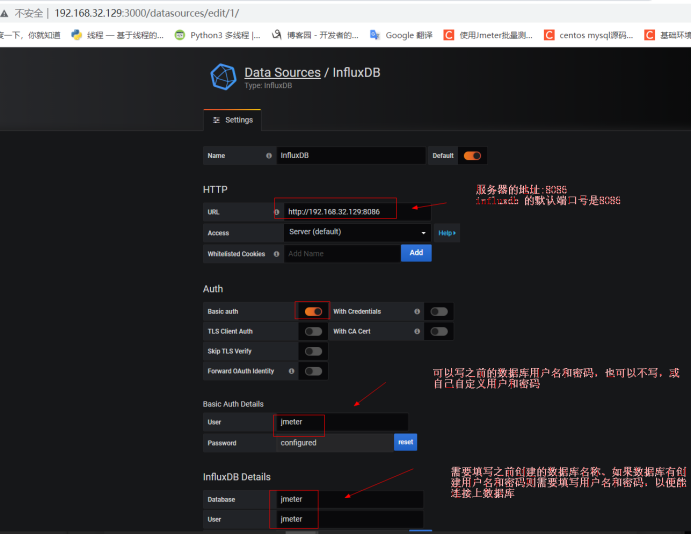This screenshot has height=534, width=692.
Task: Click the Settings tab sliders icon
Action: pos(216,120)
